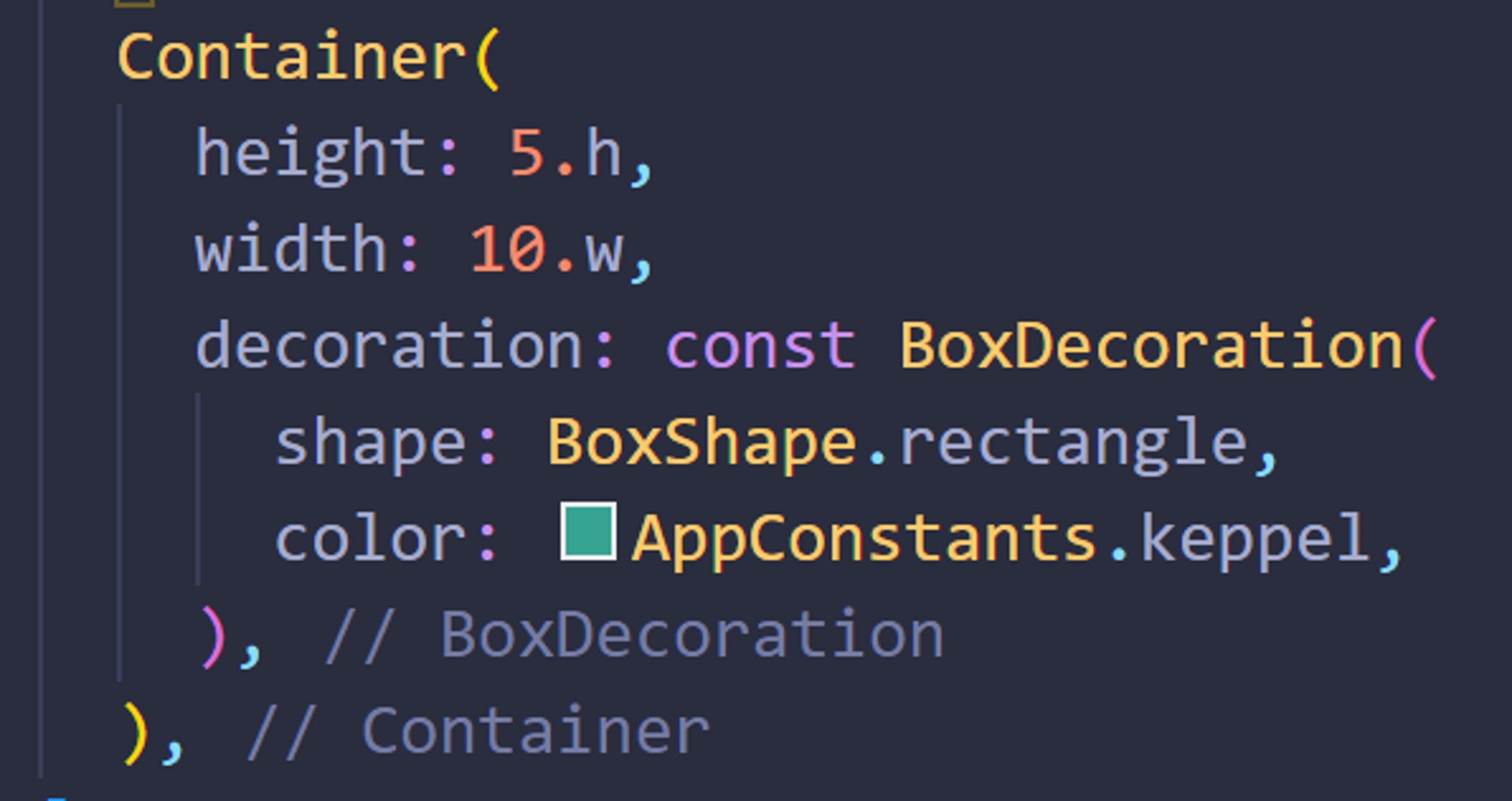Click the BoxDecoration class name
This screenshot has height=801, width=1512.
[1151, 345]
